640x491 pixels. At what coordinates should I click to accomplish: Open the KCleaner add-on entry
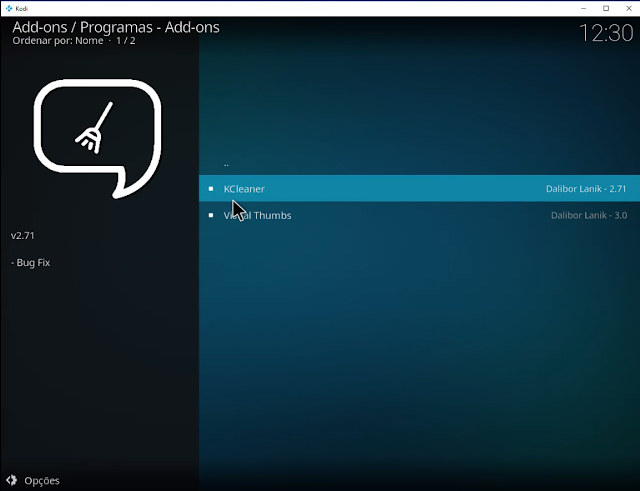[419, 189]
